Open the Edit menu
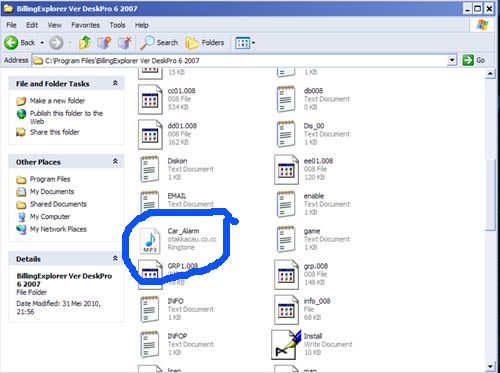The image size is (500, 373). (32, 25)
